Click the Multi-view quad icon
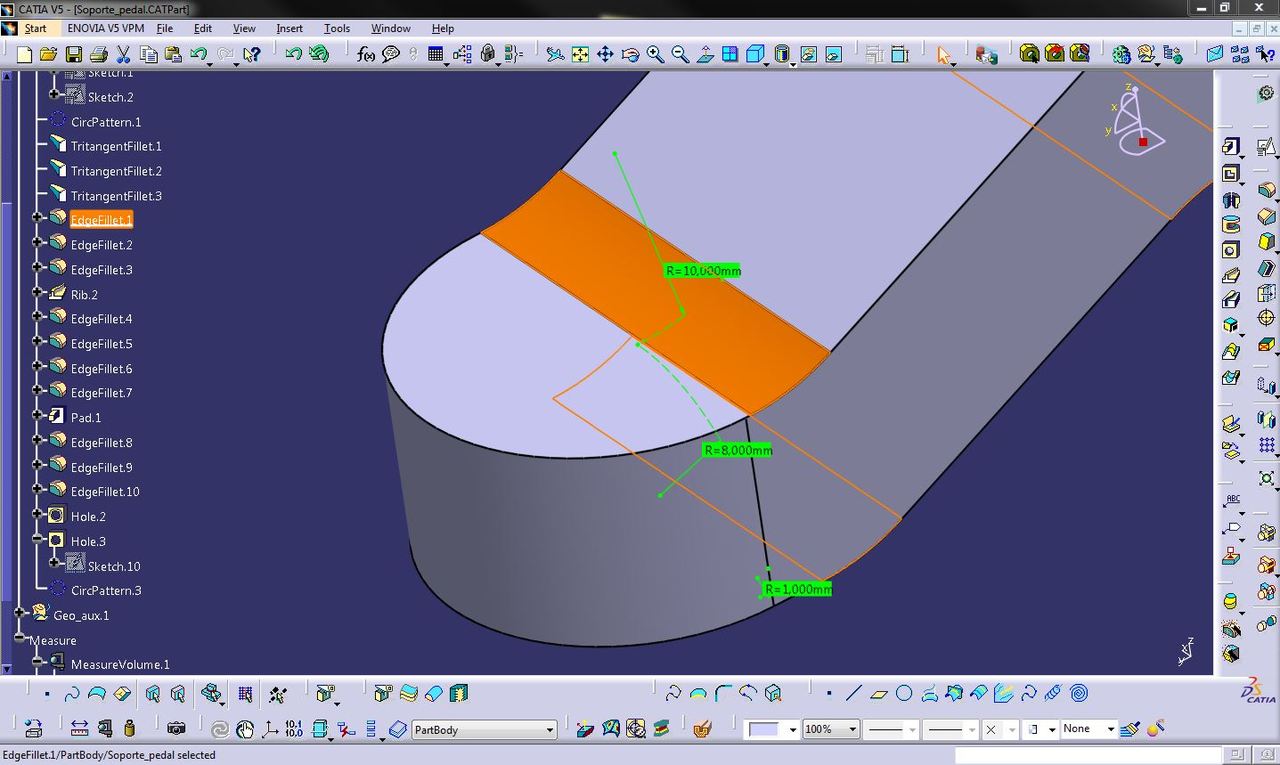The image size is (1280, 765). point(730,54)
